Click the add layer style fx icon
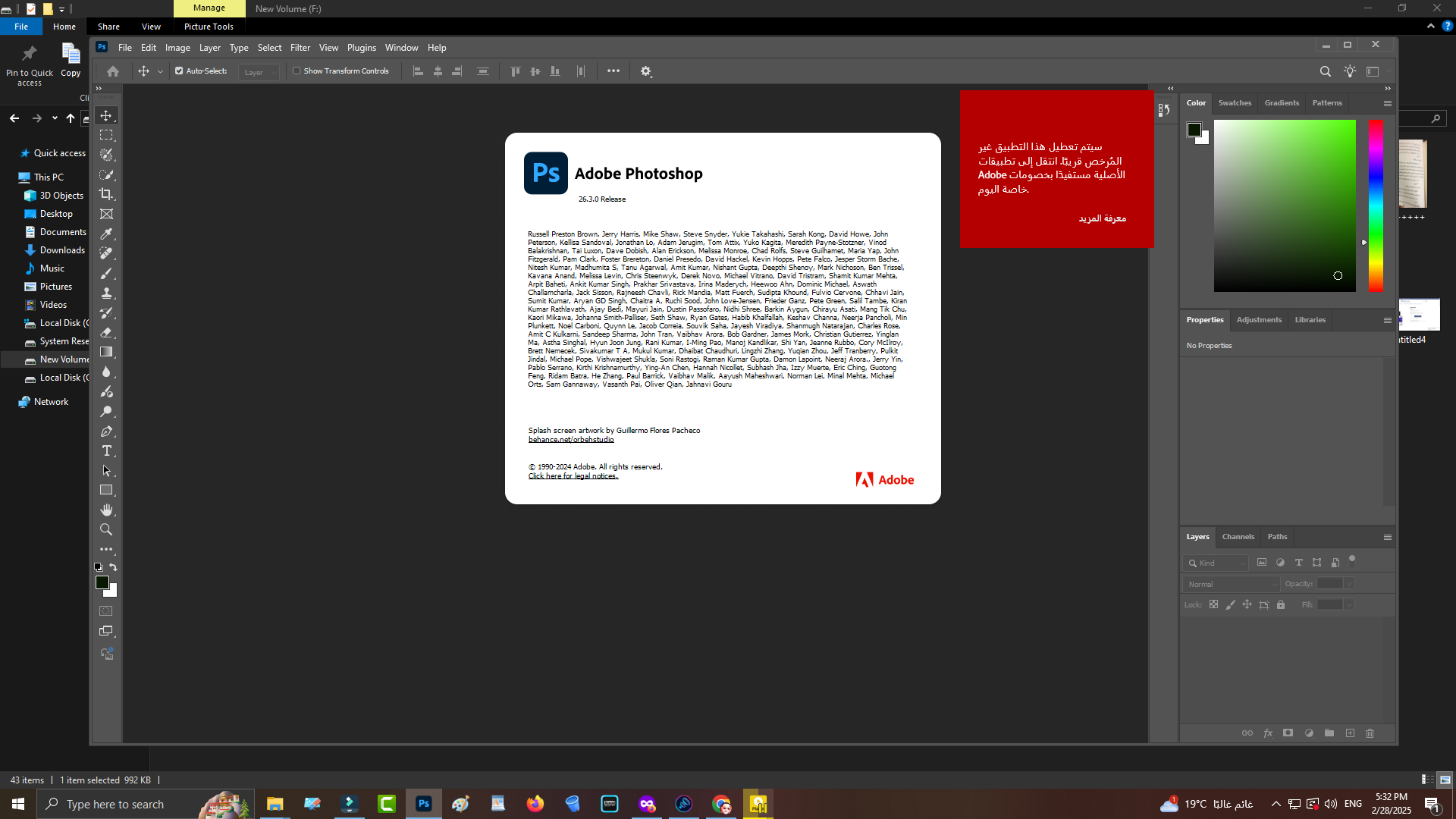 coord(1268,733)
